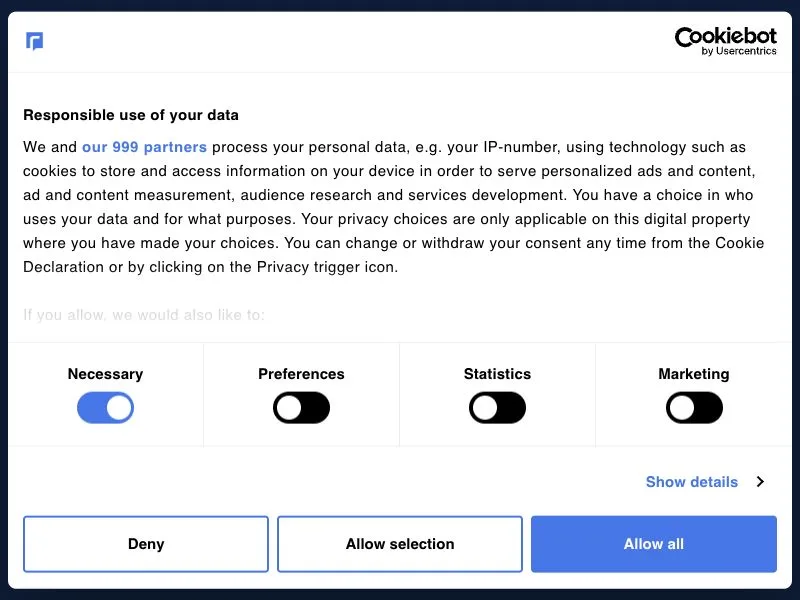Click the blue site logo icon
The width and height of the screenshot is (800, 600).
[34, 41]
